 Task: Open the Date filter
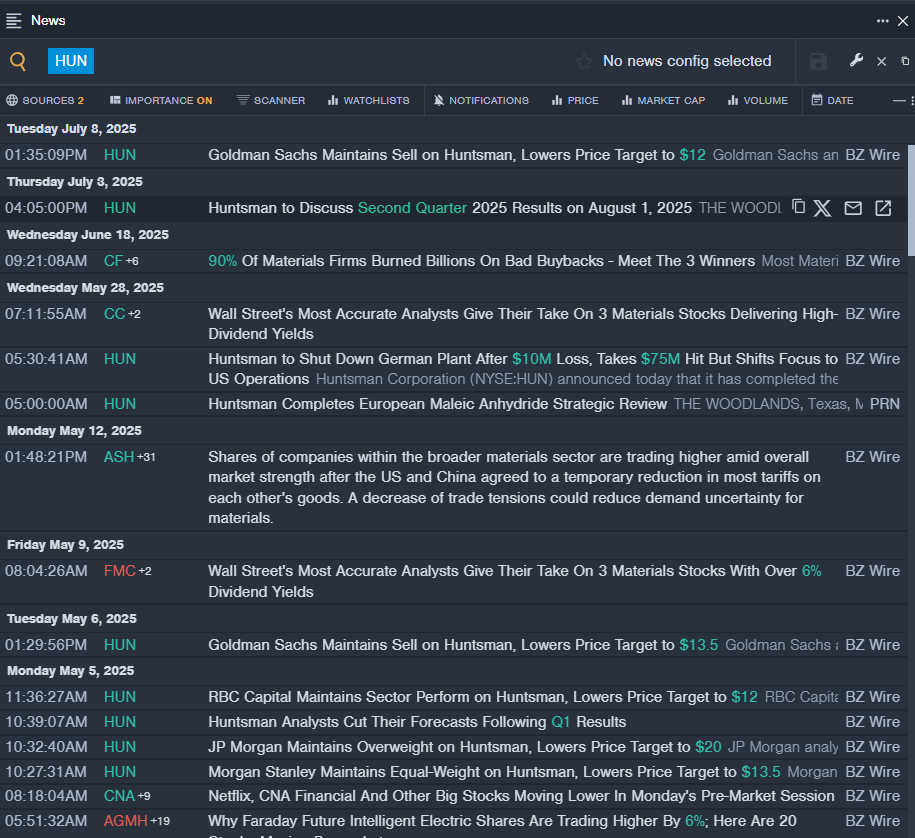tap(833, 100)
